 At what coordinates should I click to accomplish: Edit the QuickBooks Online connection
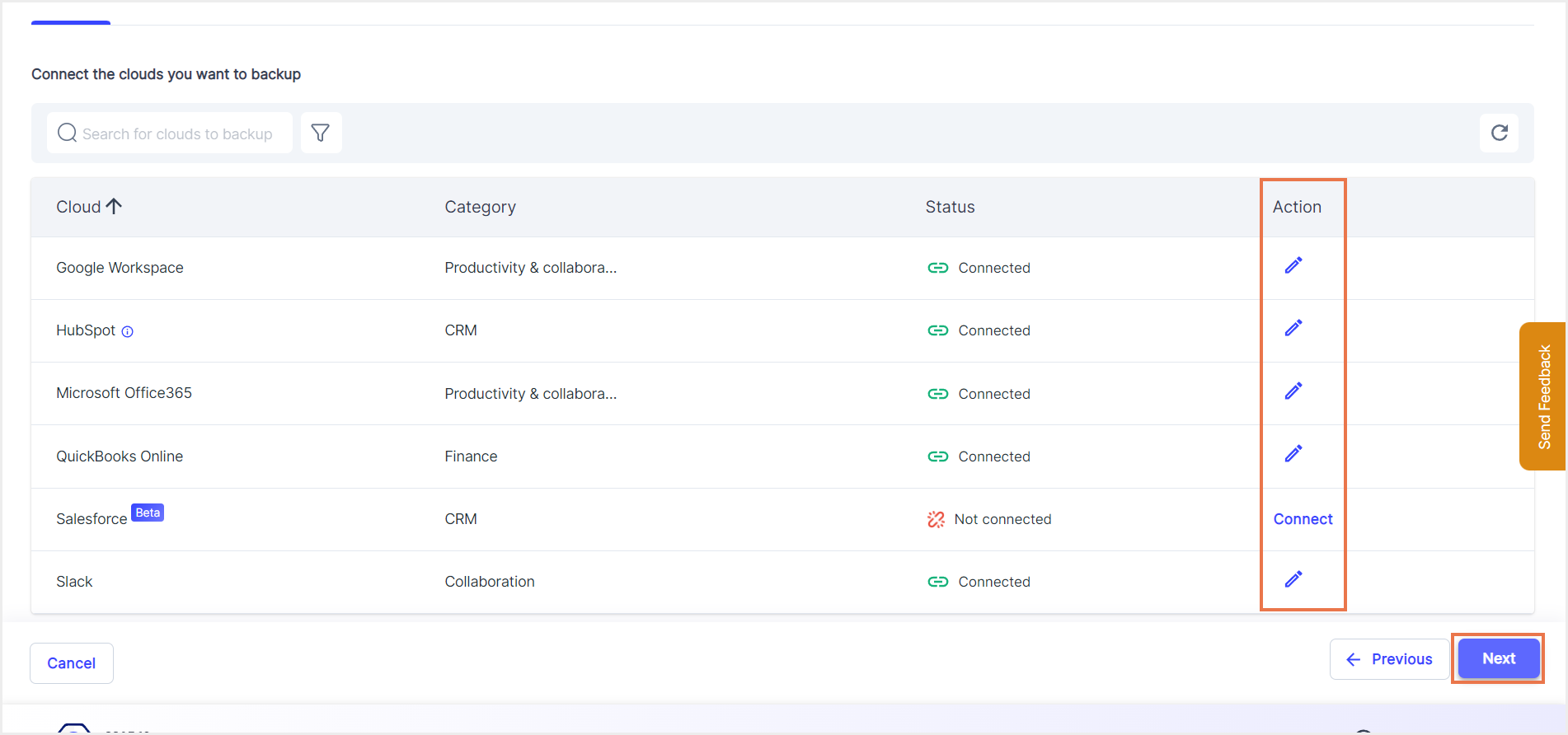pos(1293,453)
